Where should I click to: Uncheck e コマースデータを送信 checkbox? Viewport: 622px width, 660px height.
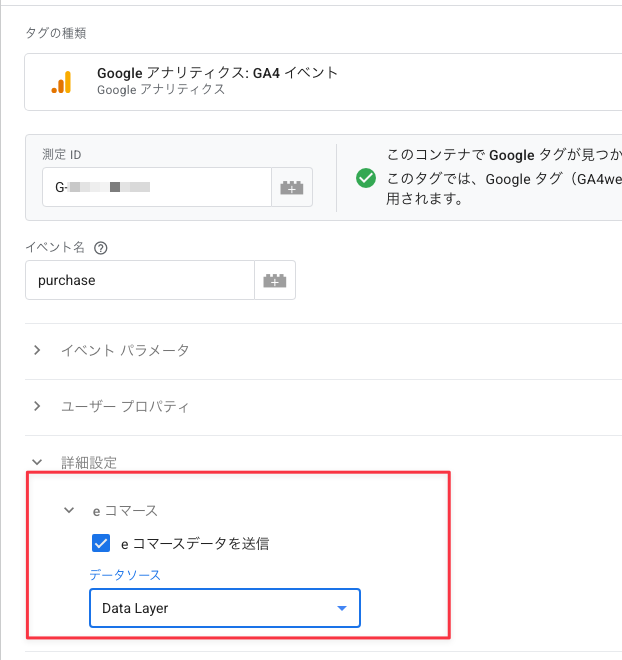click(x=101, y=543)
